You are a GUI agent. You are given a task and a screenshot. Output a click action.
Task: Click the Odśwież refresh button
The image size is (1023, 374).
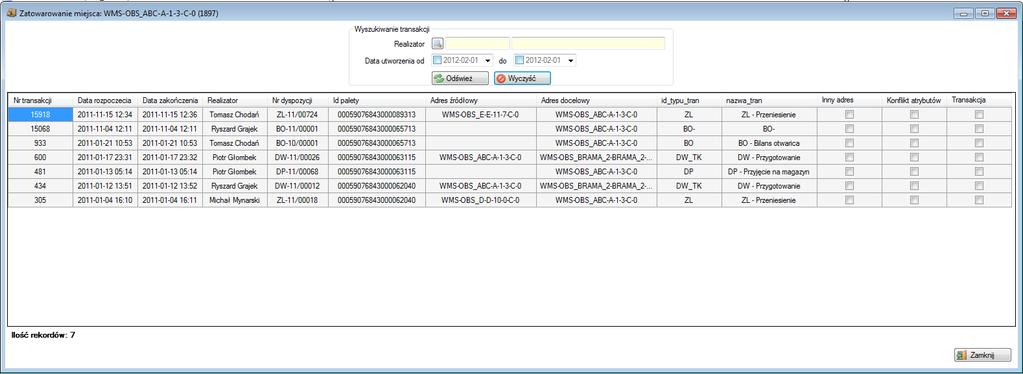(460, 78)
